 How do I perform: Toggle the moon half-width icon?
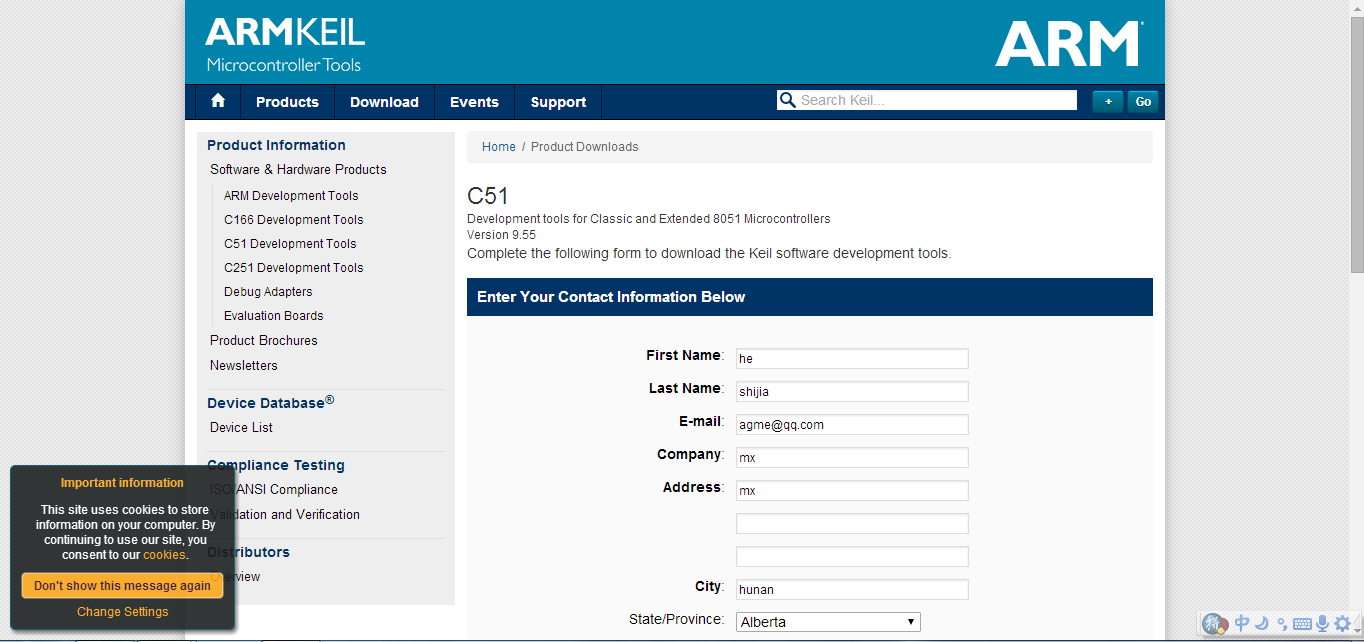1262,623
